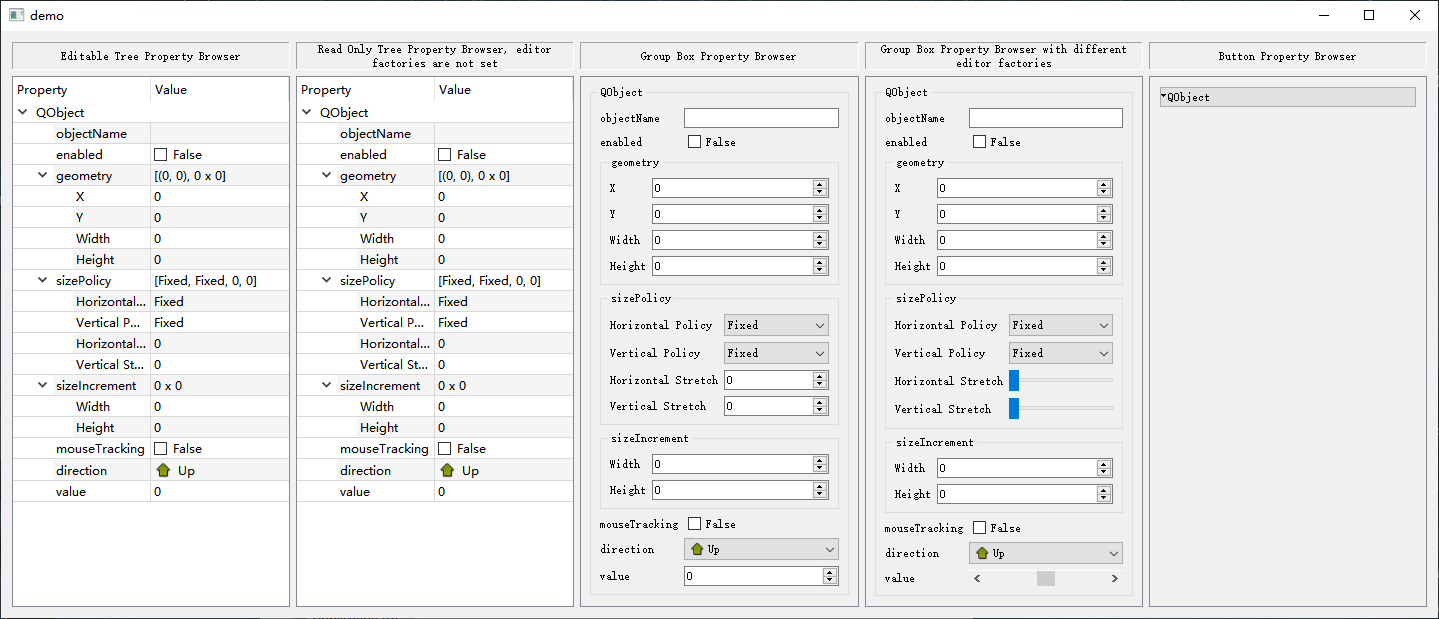Toggle the enabled checkbox in the editable tree browser
1439x619 pixels.
pyautogui.click(x=162, y=154)
